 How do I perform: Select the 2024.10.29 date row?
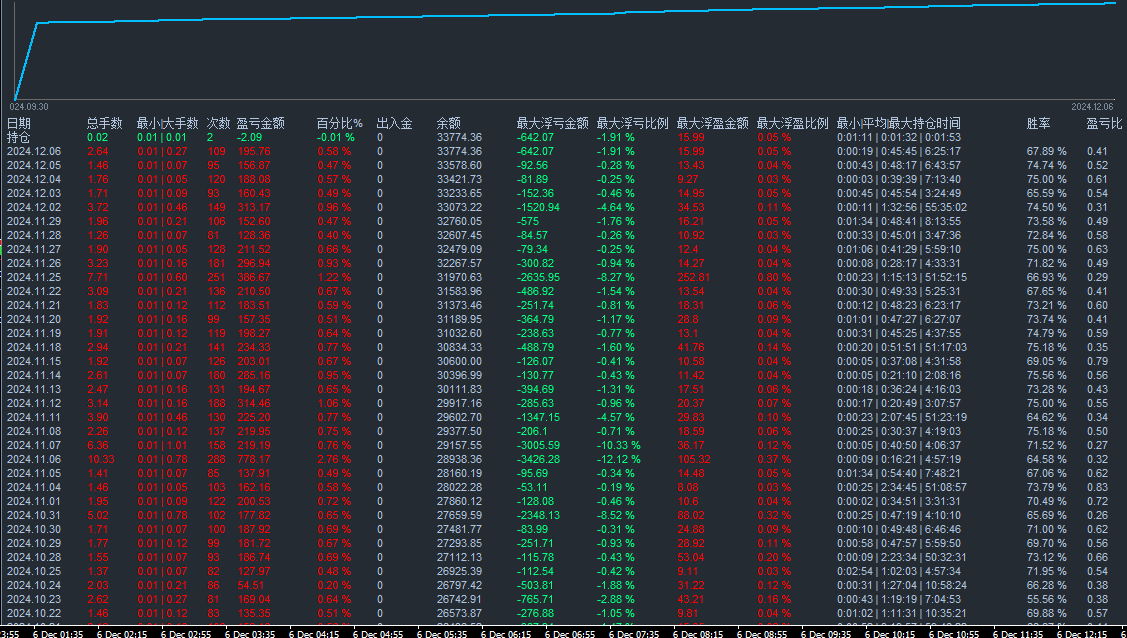pos(34,544)
